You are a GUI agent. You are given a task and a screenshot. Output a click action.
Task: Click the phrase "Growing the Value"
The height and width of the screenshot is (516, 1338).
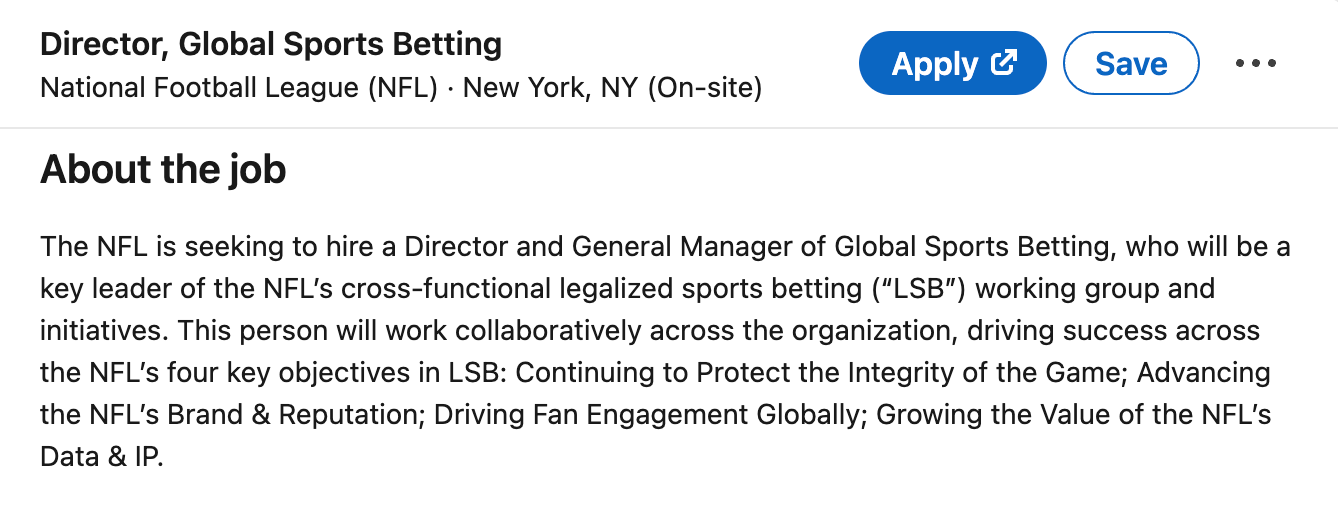click(990, 415)
